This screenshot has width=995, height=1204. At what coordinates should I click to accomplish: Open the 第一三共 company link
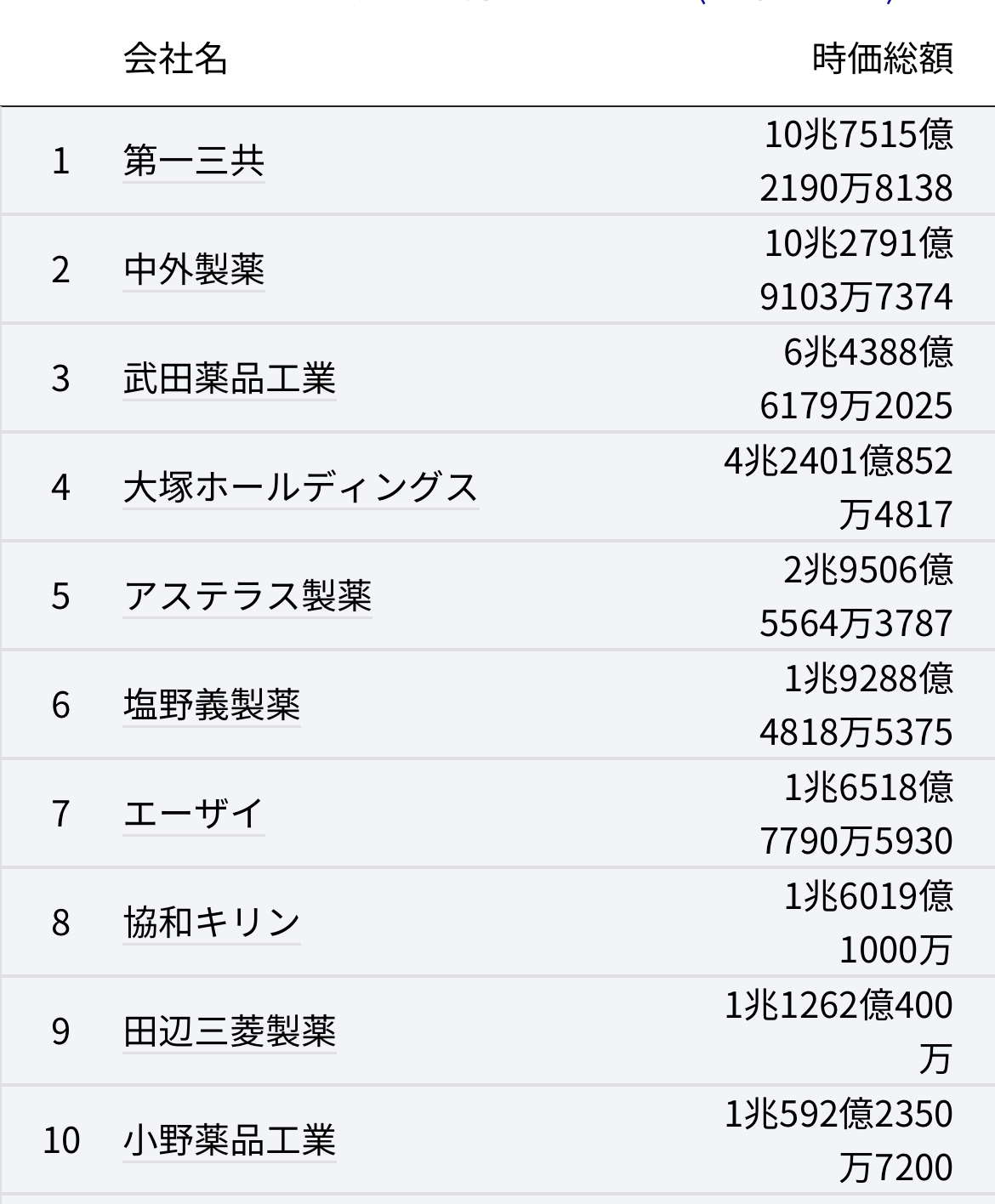(x=193, y=161)
